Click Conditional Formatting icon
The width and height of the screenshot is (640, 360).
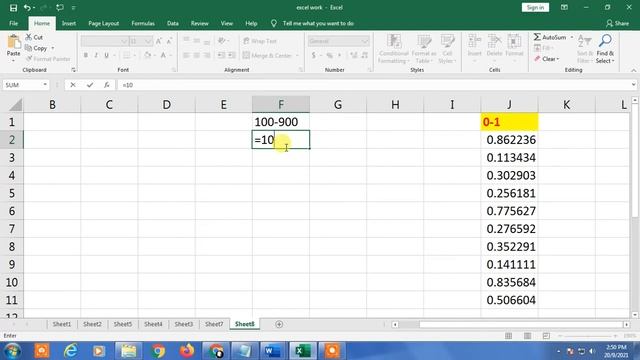point(393,49)
